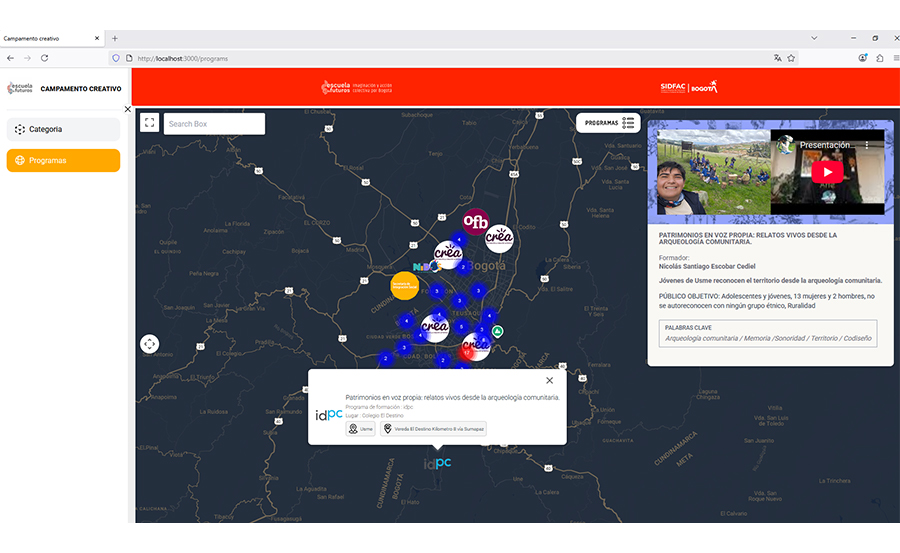
Task: Click the fullscreen map icon
Action: pos(150,123)
